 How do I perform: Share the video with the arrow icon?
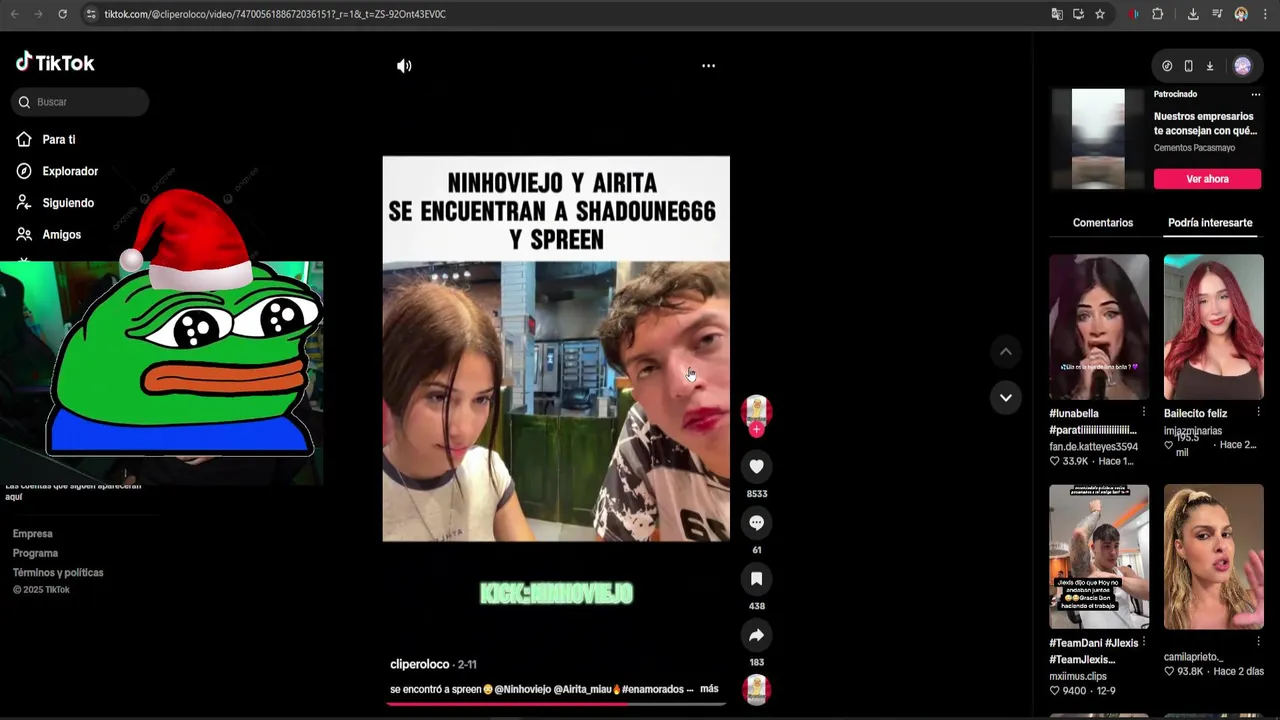coord(757,635)
